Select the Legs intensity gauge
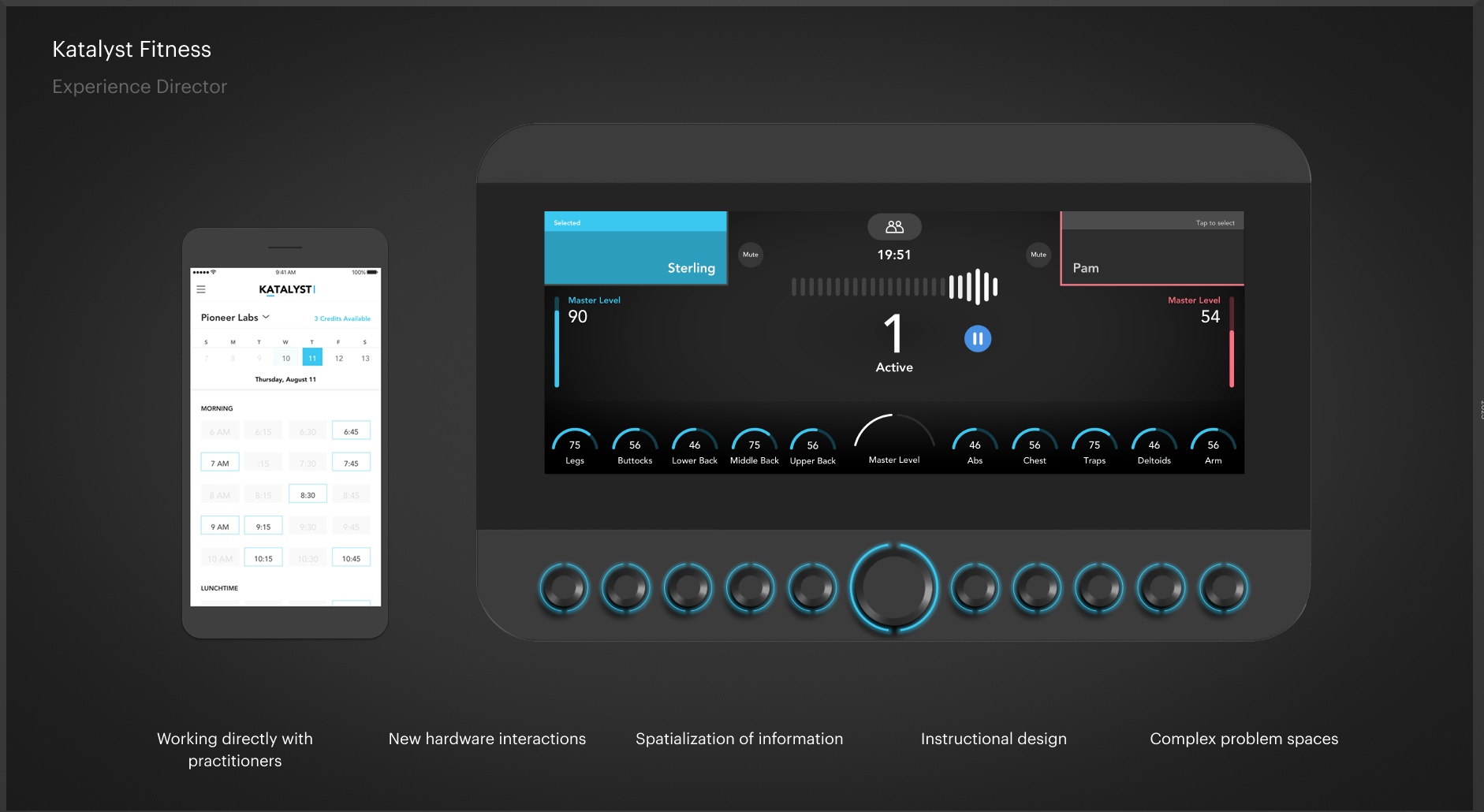Screen dimensions: 1484x812 (575, 446)
